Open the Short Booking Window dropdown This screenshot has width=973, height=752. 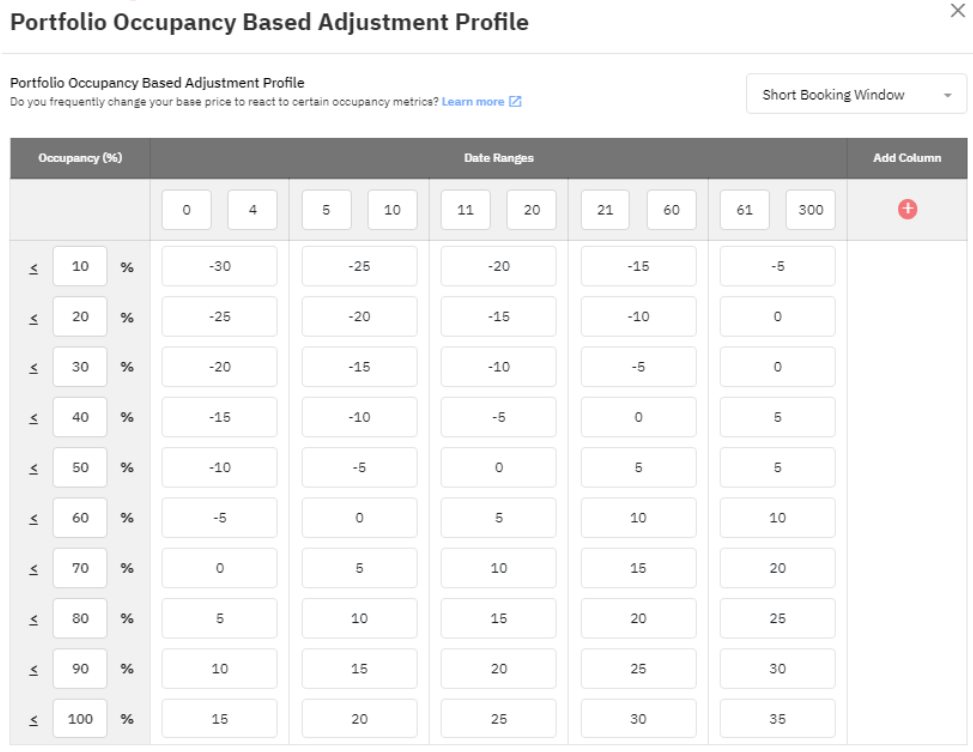[856, 95]
